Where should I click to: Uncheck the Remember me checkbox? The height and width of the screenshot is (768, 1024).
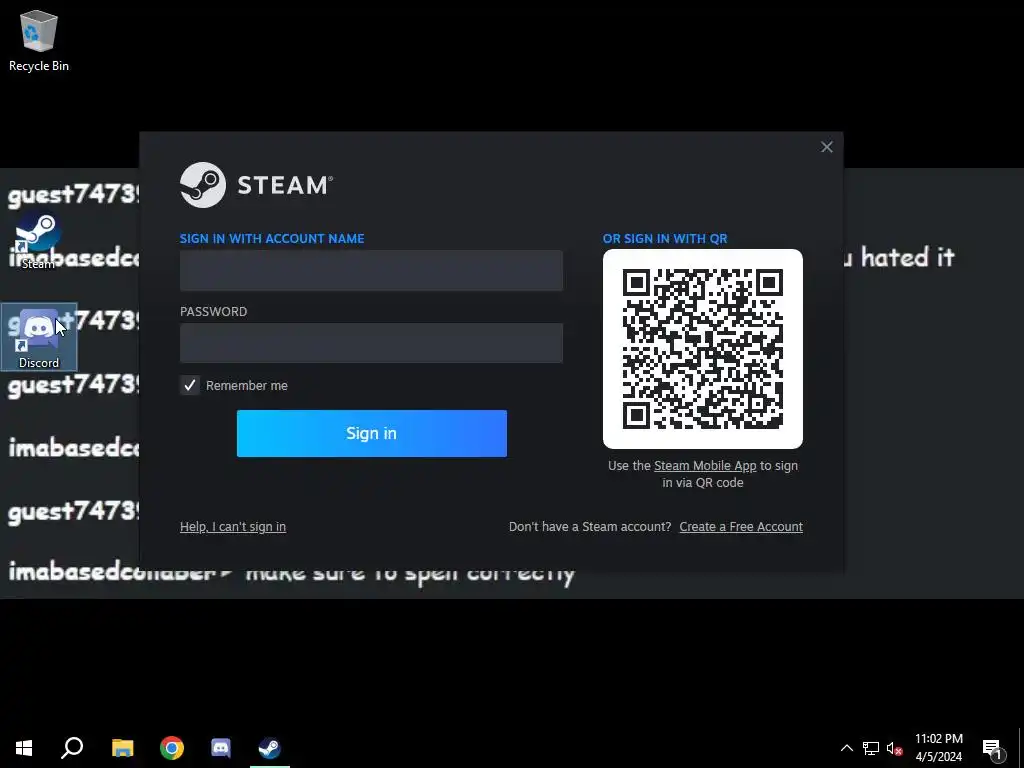[189, 385]
